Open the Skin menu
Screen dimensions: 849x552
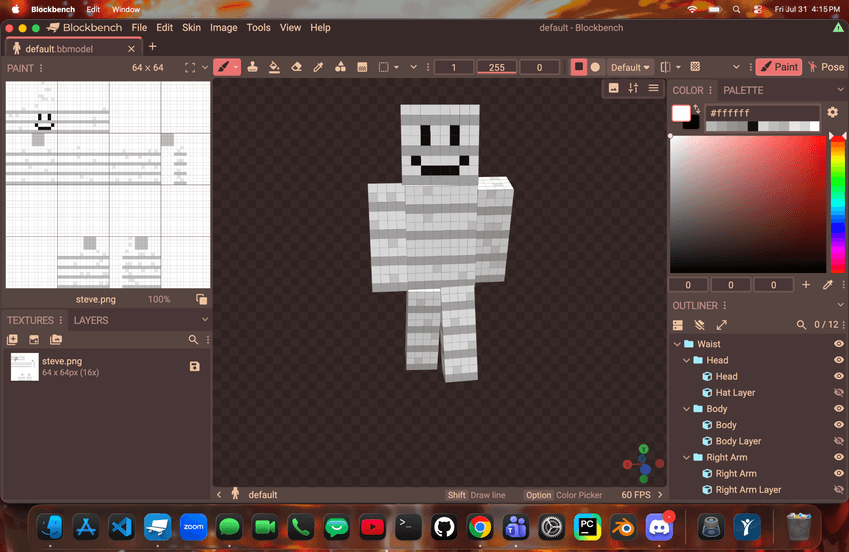click(x=191, y=28)
